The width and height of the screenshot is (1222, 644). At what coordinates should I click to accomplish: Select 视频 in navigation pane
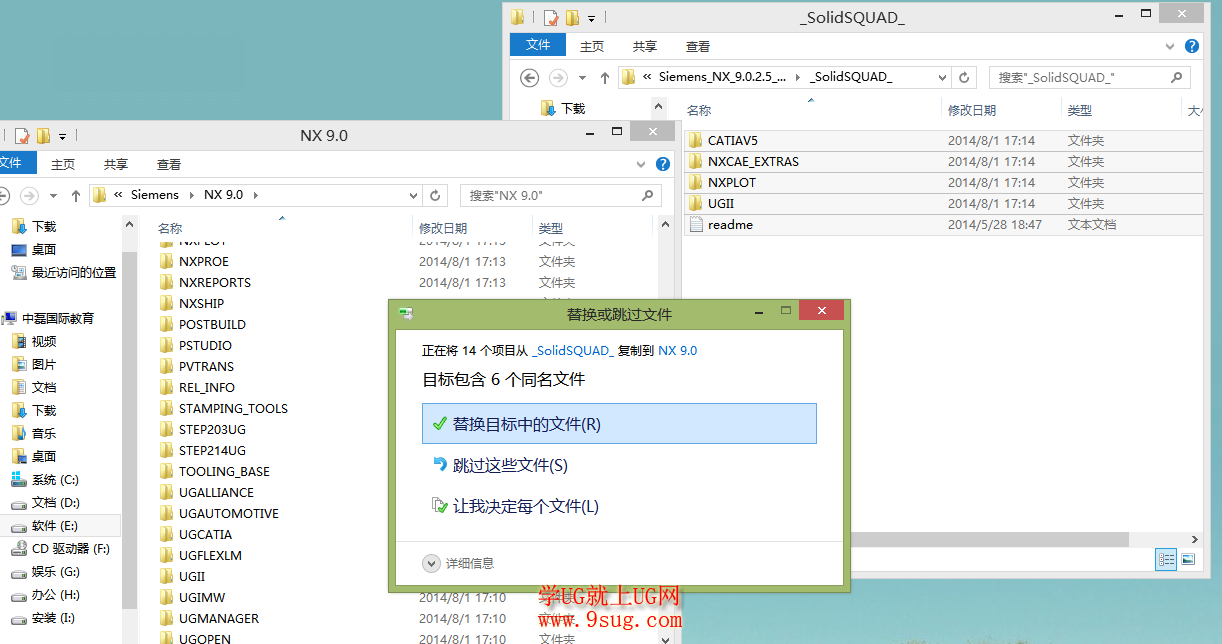coord(44,342)
